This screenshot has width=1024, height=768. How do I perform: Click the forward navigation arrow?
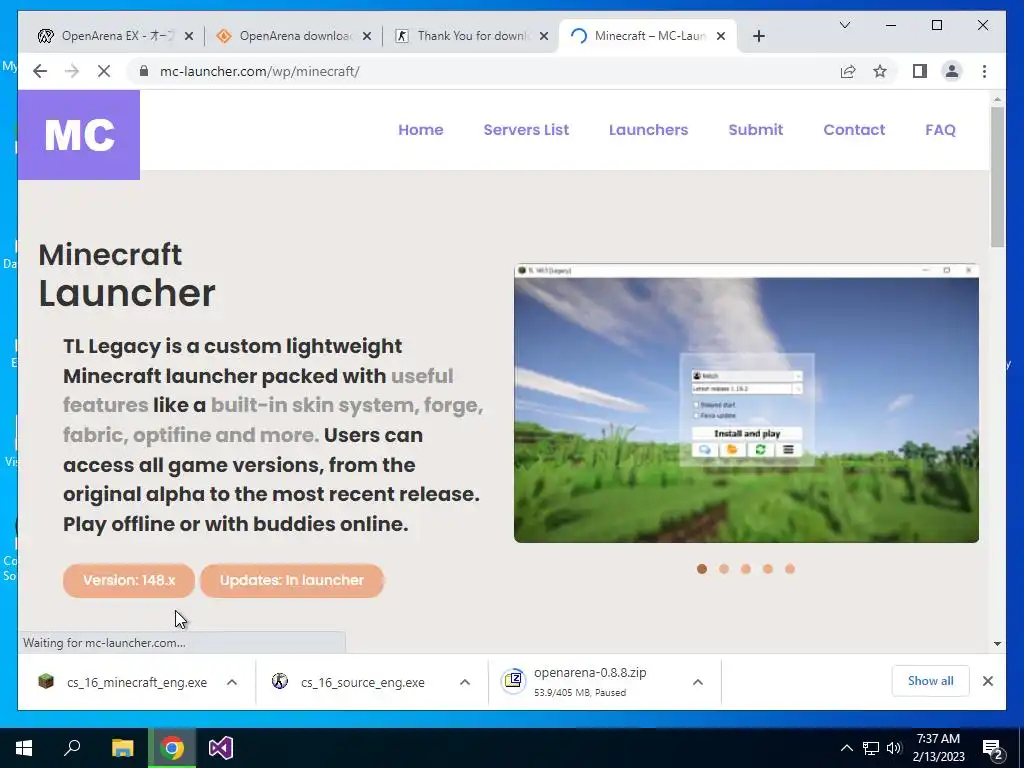pyautogui.click(x=72, y=71)
